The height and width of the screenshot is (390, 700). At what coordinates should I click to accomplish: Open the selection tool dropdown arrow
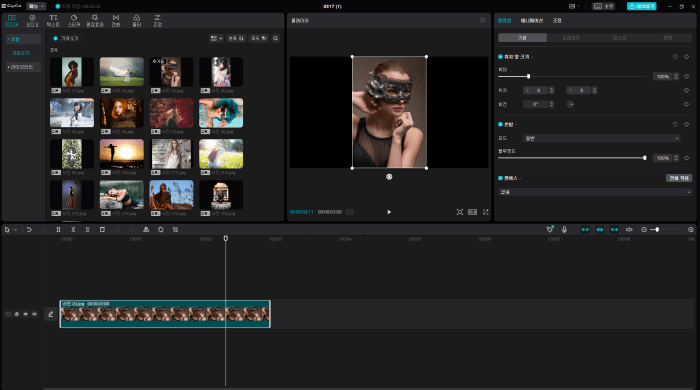(x=15, y=230)
